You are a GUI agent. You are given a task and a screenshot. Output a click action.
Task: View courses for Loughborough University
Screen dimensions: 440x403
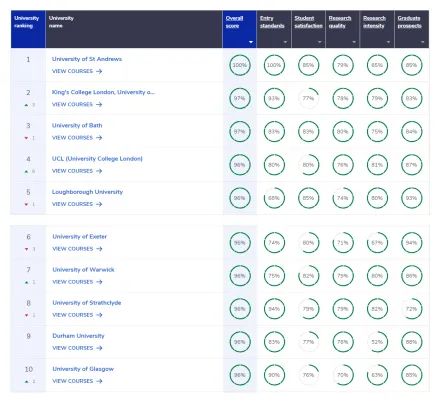pyautogui.click(x=77, y=204)
